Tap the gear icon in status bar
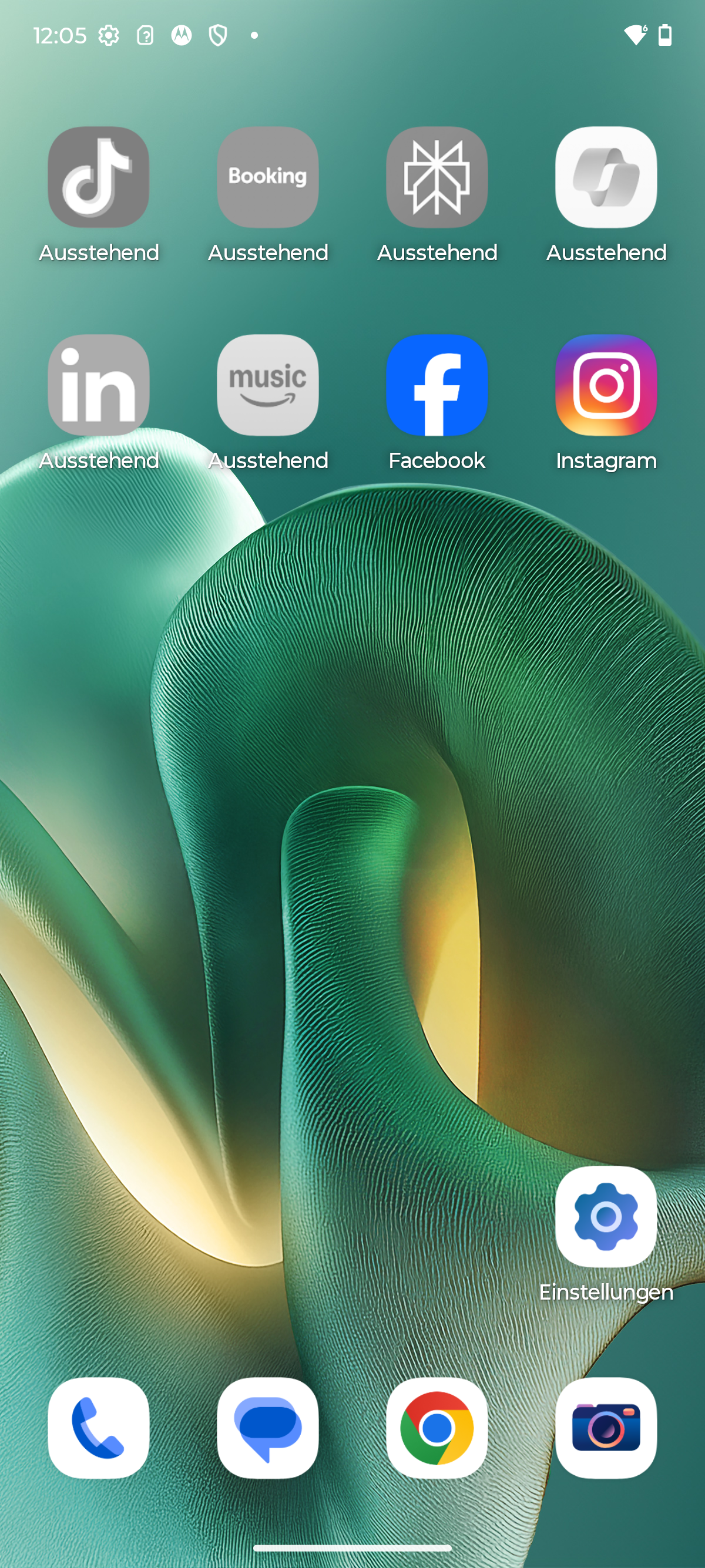This screenshot has width=705, height=1568. click(109, 35)
